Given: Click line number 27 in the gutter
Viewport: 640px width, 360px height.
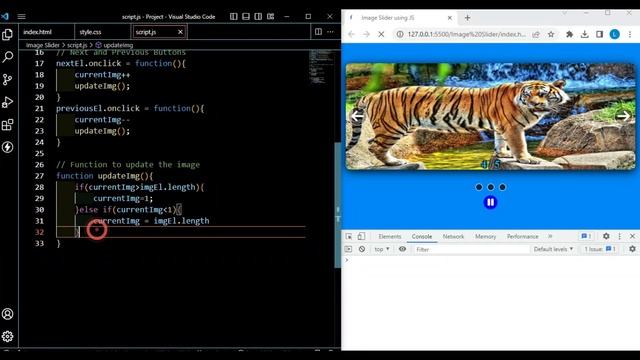Looking at the screenshot, I should (39, 176).
